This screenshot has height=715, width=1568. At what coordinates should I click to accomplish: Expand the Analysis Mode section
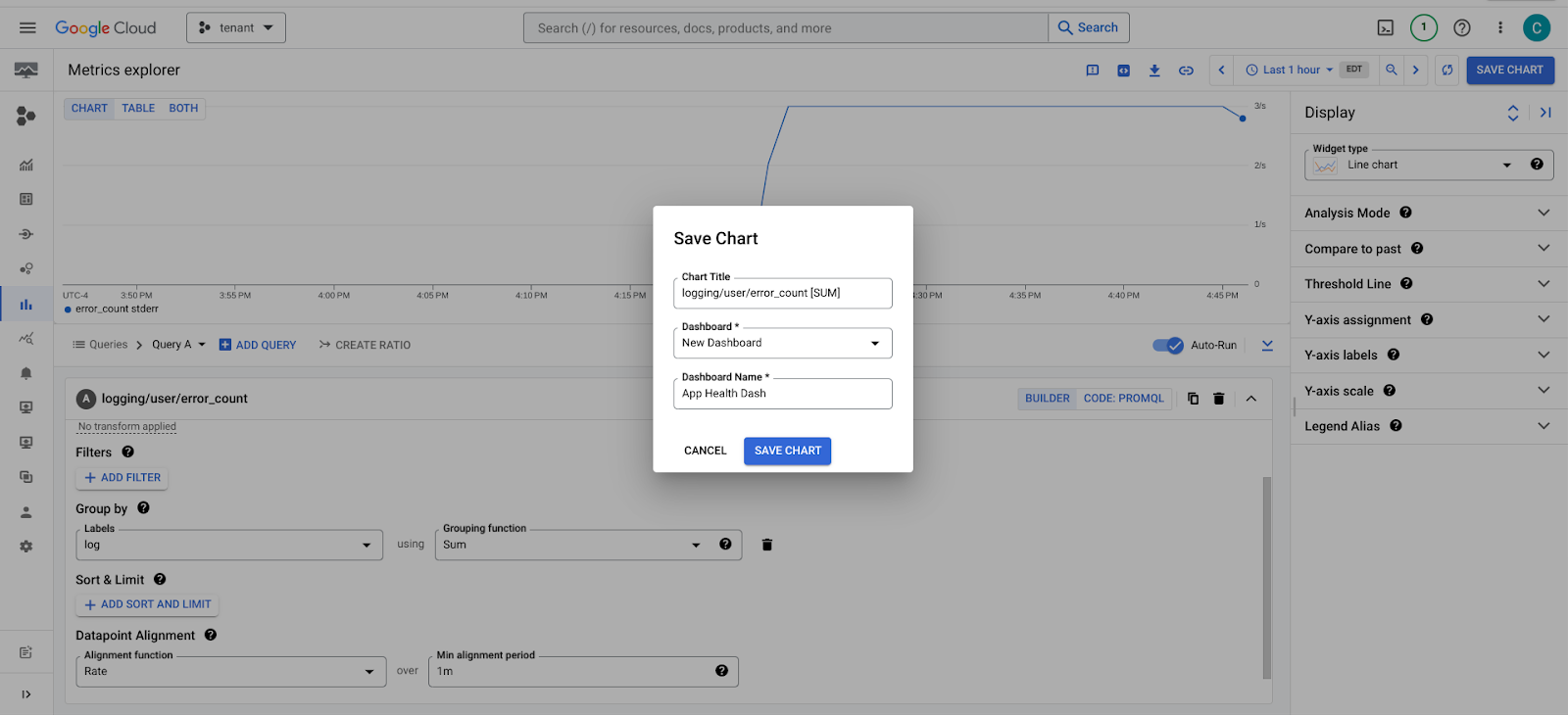point(1429,213)
